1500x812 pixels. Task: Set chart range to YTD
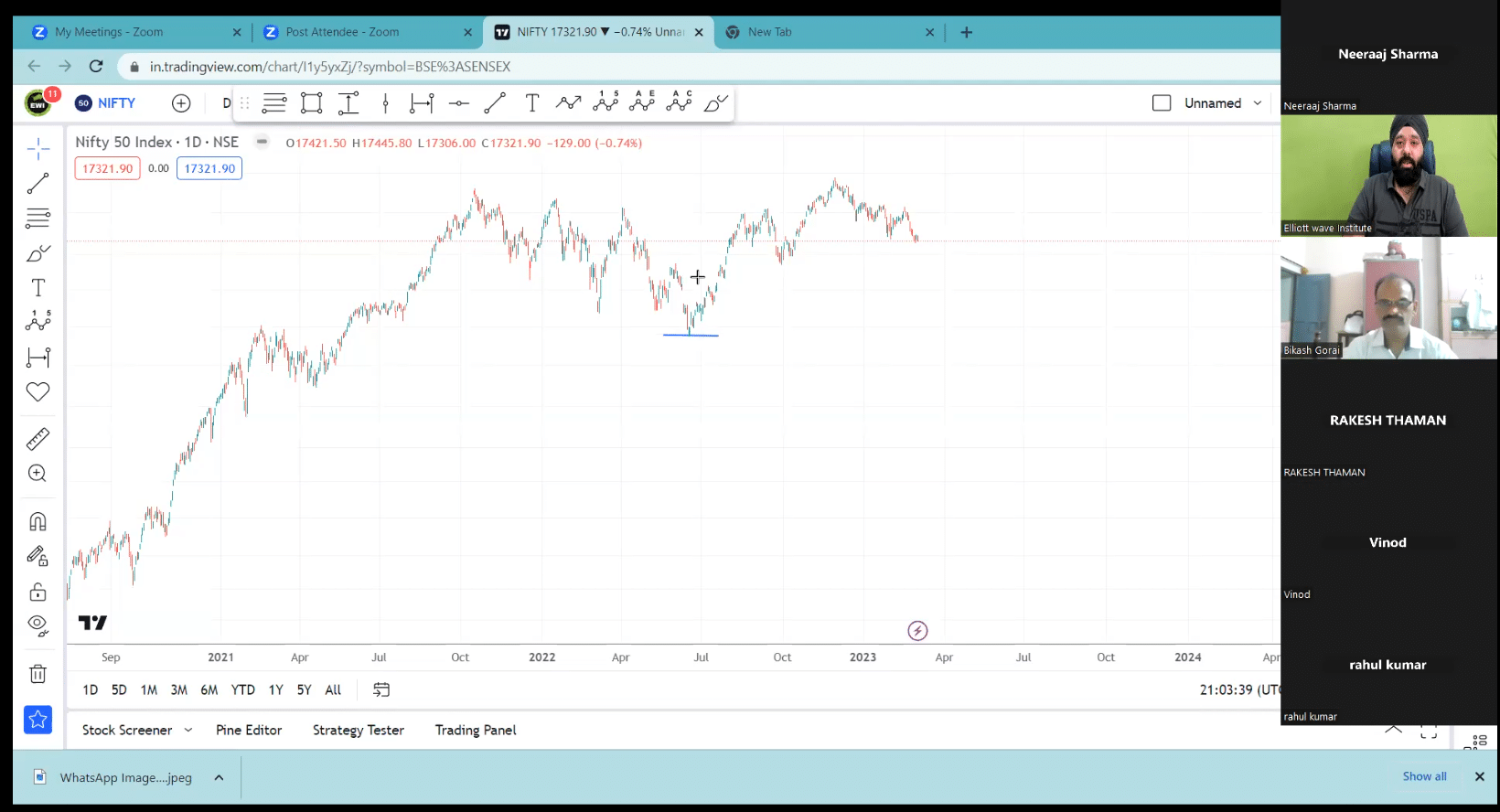click(242, 690)
